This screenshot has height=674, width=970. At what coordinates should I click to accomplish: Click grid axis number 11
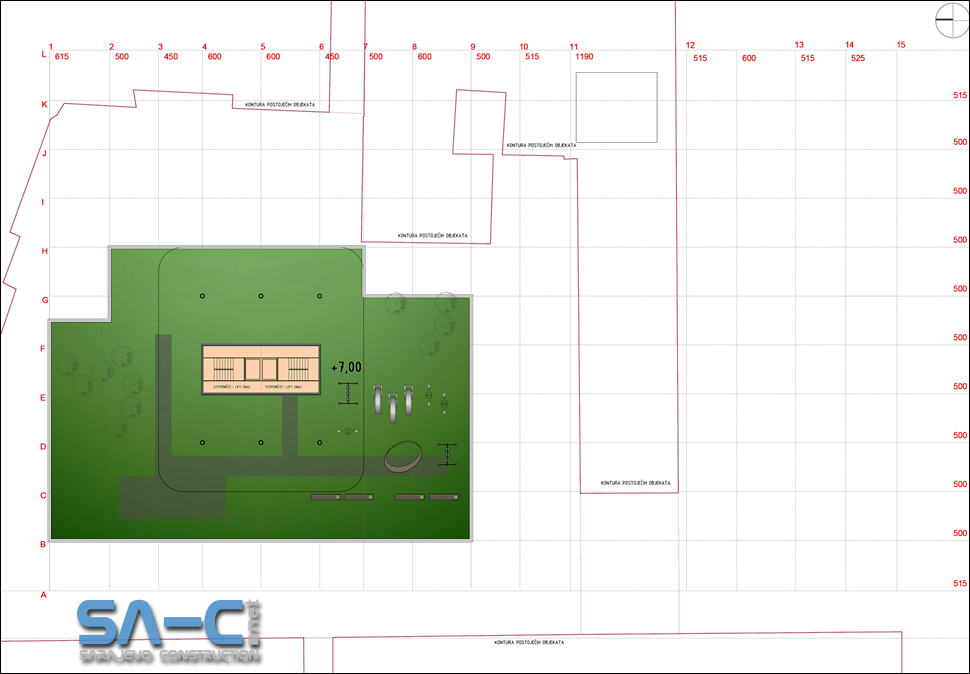tap(574, 46)
